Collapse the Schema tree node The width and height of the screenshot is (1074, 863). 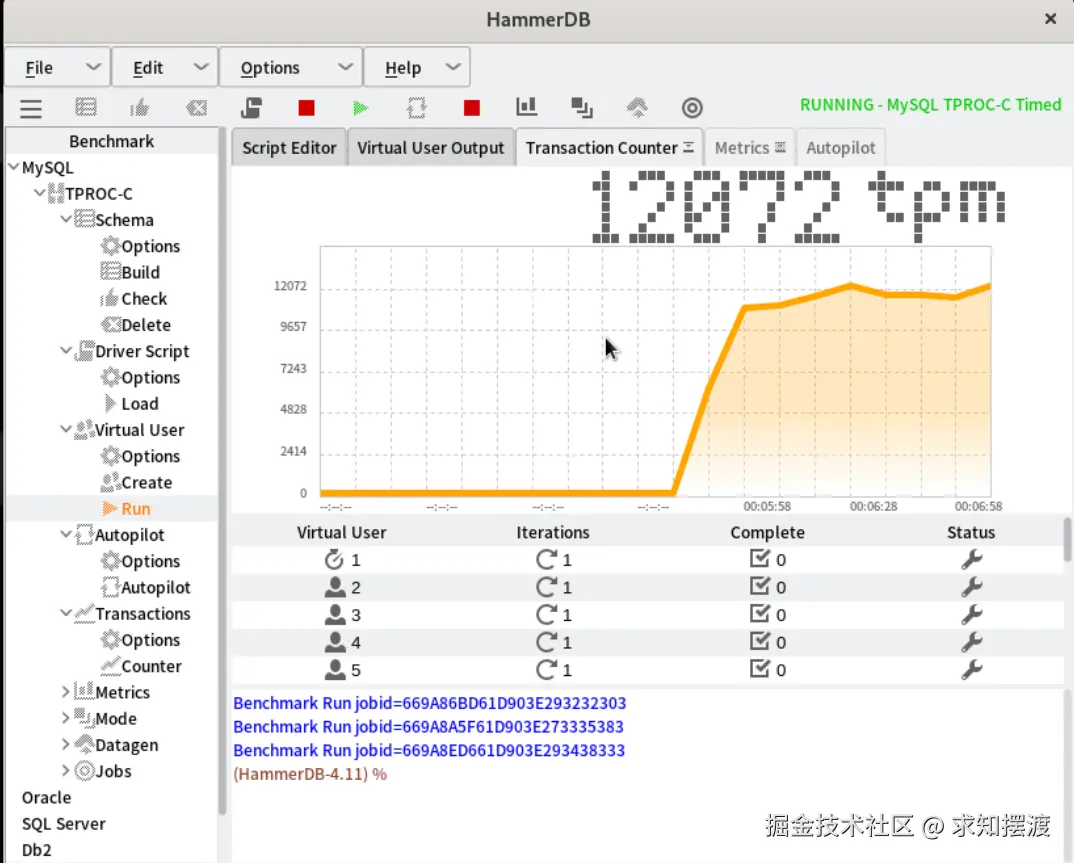[x=66, y=219]
